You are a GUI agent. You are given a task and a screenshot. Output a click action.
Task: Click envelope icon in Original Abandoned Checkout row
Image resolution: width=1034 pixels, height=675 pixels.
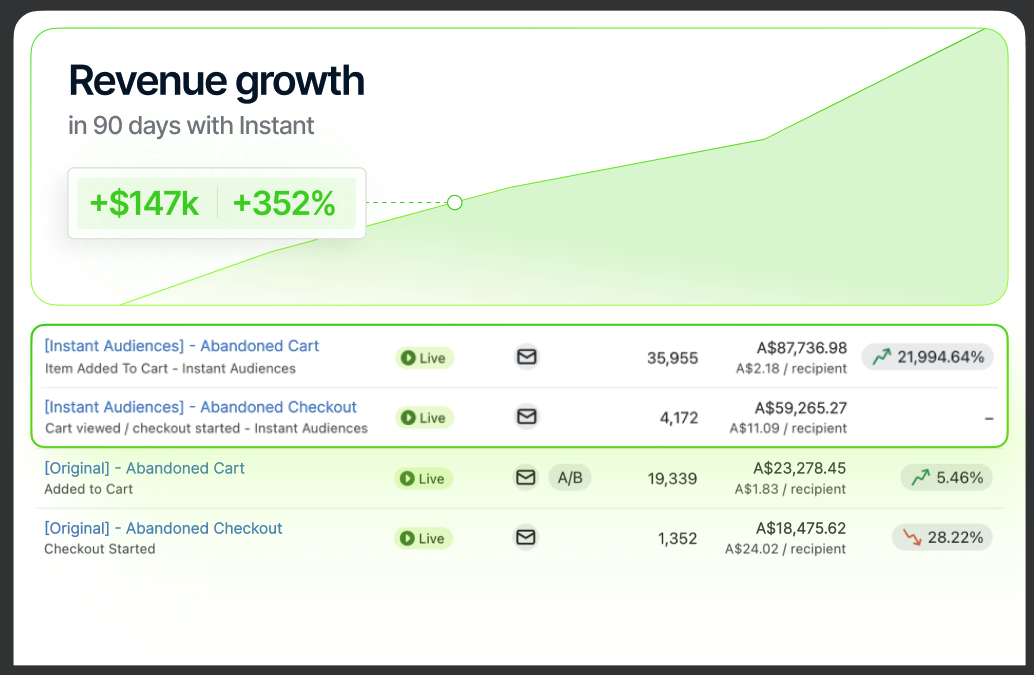tap(526, 538)
